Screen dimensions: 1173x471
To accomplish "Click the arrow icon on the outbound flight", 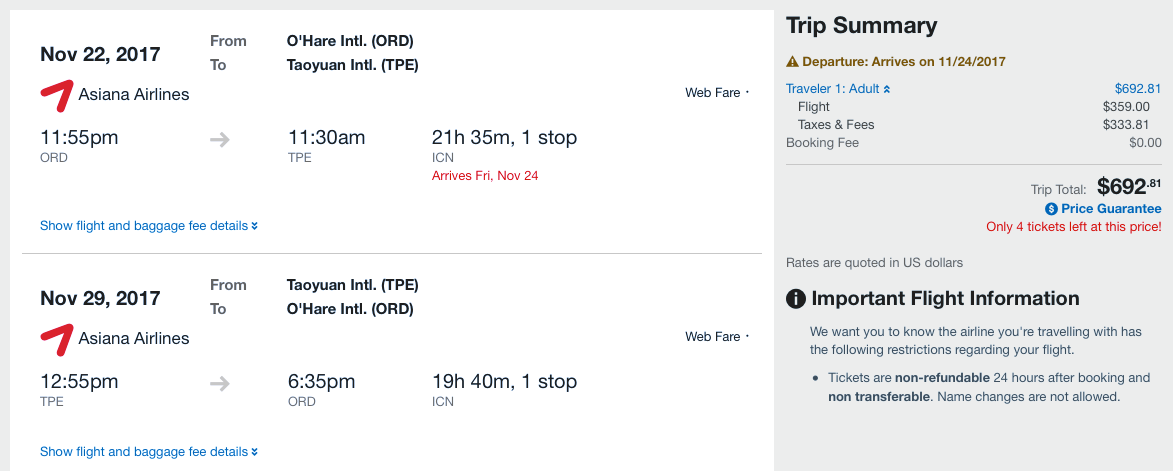I will pos(220,140).
